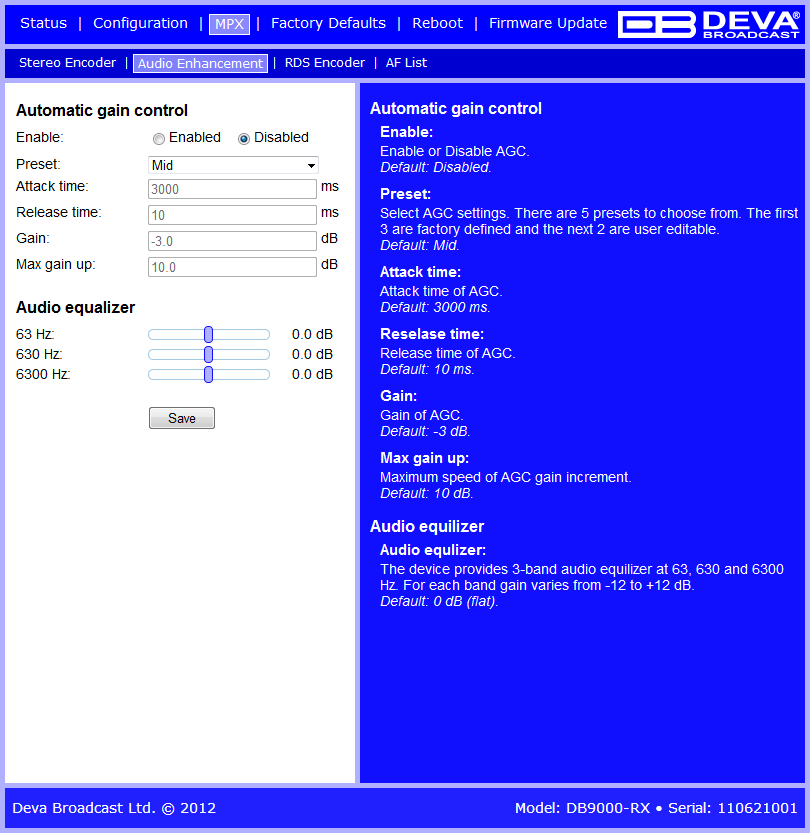This screenshot has height=833, width=810.
Task: Open the Status page
Action: click(x=44, y=23)
